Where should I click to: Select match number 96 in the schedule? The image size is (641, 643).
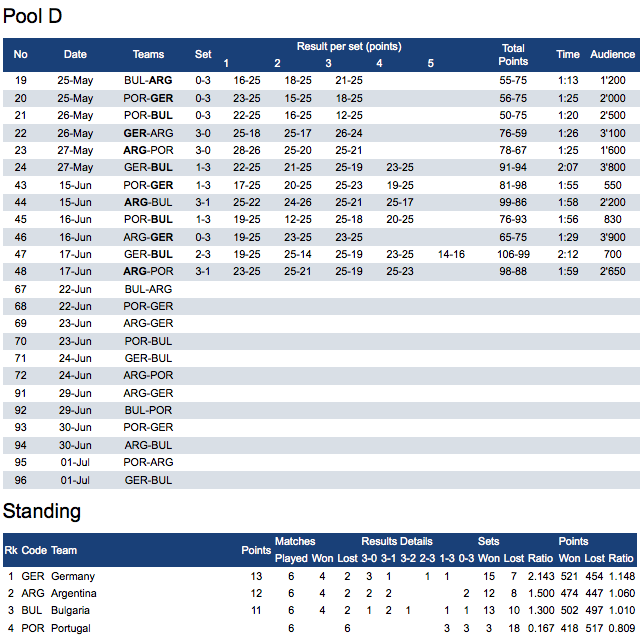click(20, 480)
